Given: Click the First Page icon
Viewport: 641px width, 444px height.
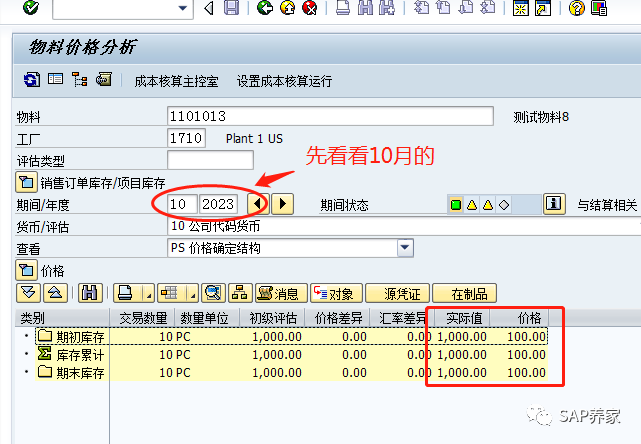Looking at the screenshot, I should click(x=421, y=7).
